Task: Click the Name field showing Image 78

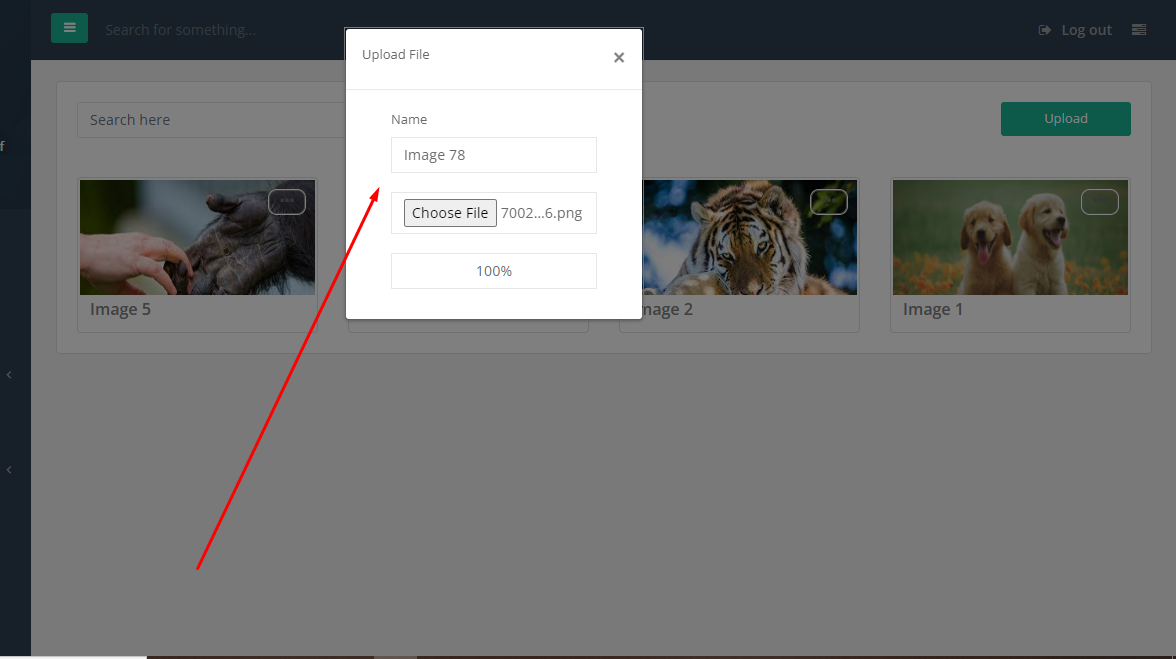Action: click(x=493, y=154)
